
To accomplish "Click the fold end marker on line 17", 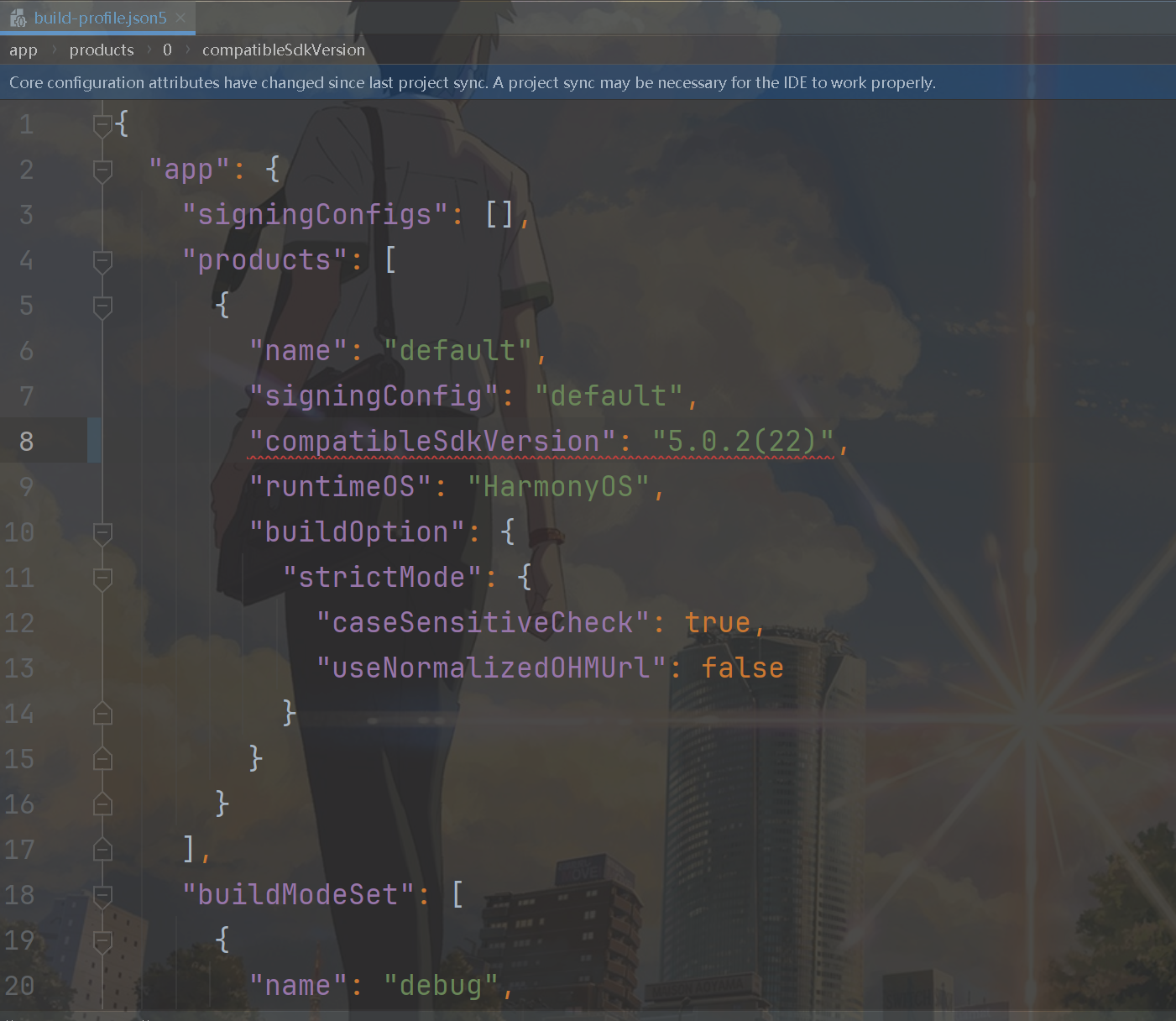I will [x=102, y=850].
